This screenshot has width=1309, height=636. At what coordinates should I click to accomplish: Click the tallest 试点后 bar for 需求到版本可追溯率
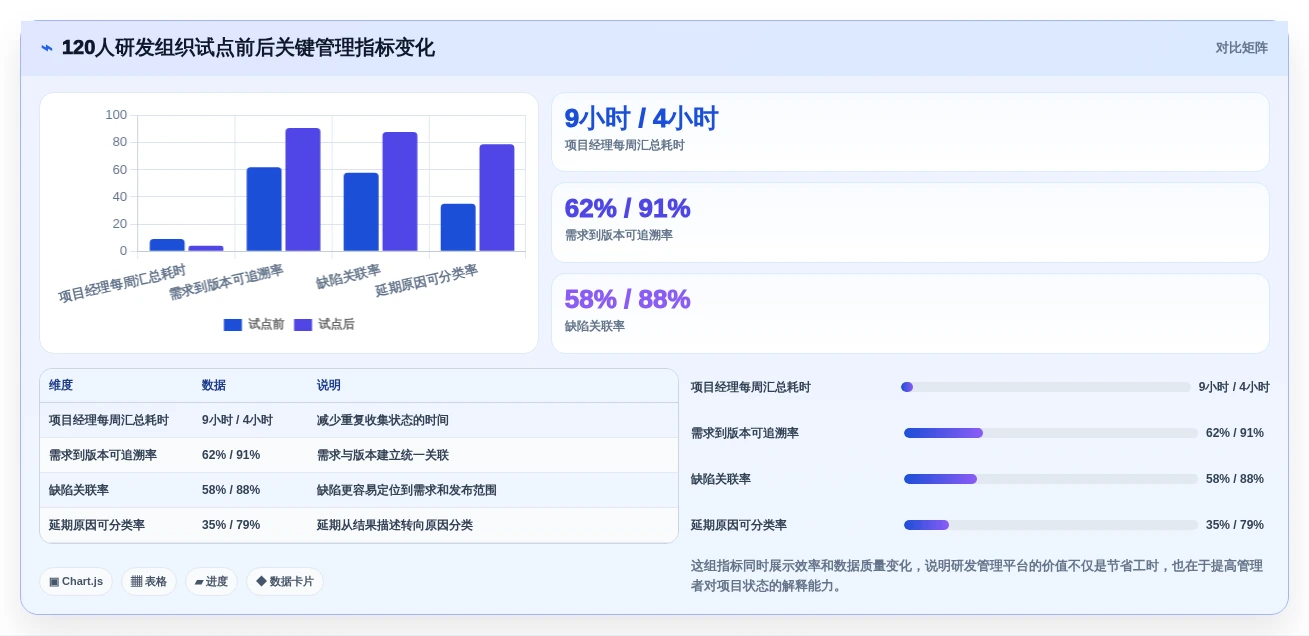pyautogui.click(x=303, y=189)
